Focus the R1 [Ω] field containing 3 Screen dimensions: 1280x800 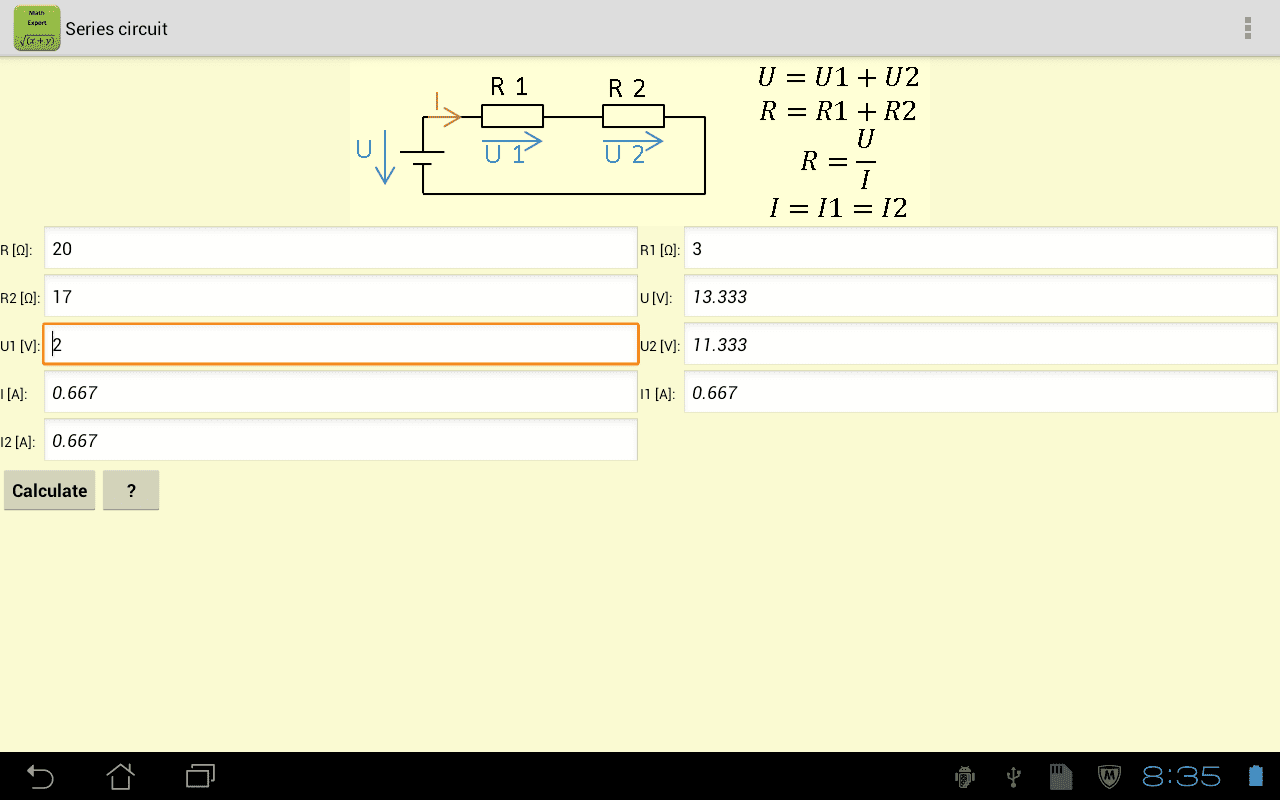click(981, 248)
